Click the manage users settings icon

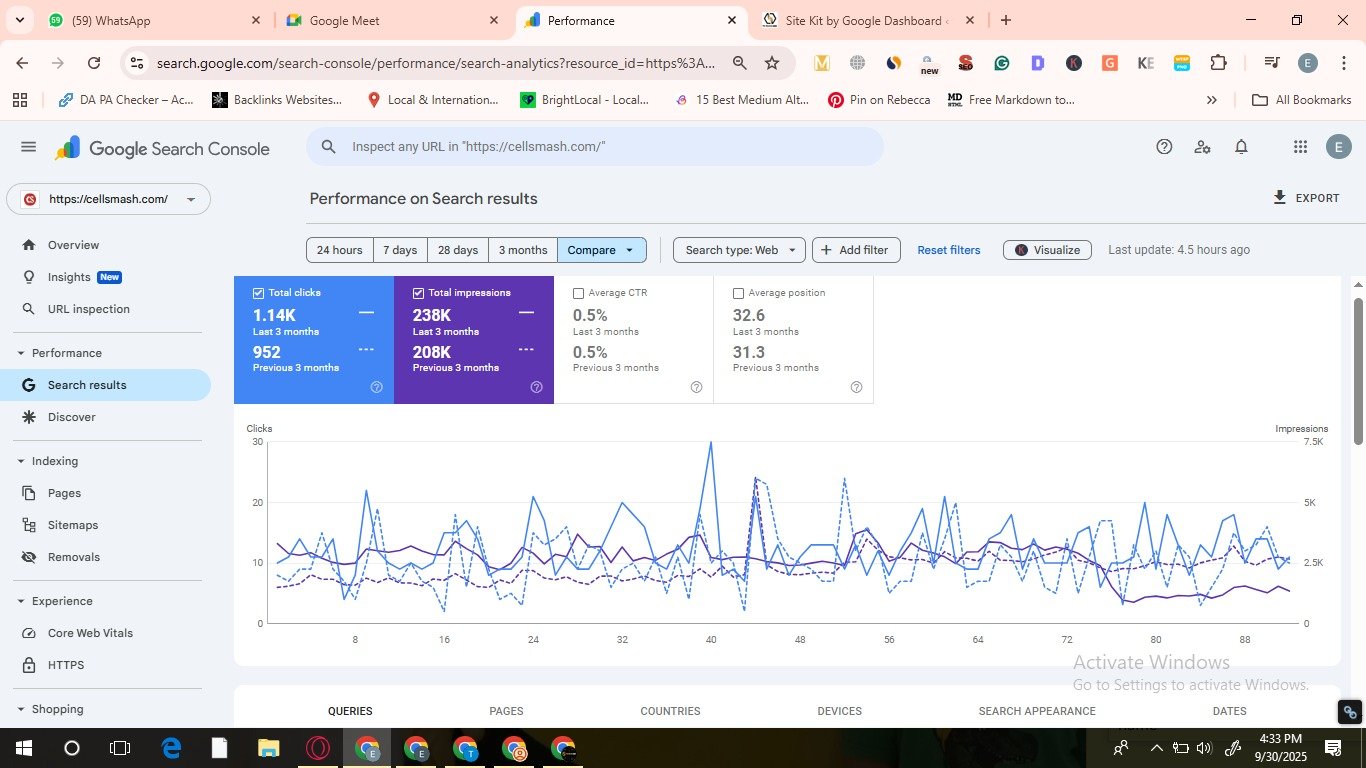coord(1202,147)
